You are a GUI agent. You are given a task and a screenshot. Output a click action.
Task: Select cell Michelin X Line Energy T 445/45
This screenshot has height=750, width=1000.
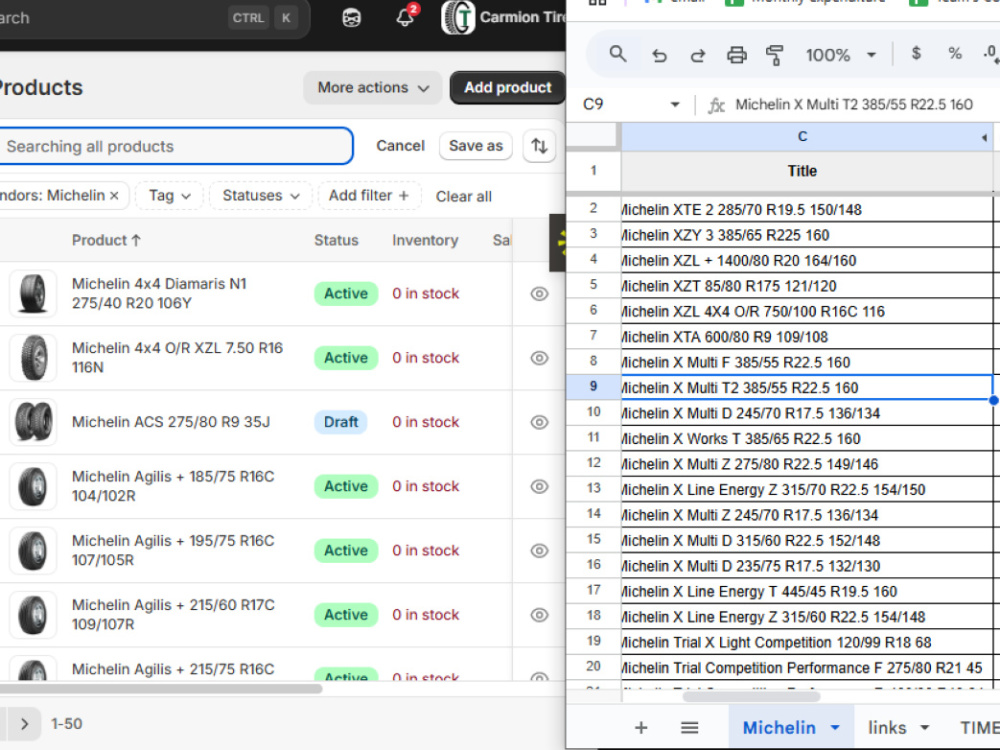[807, 591]
